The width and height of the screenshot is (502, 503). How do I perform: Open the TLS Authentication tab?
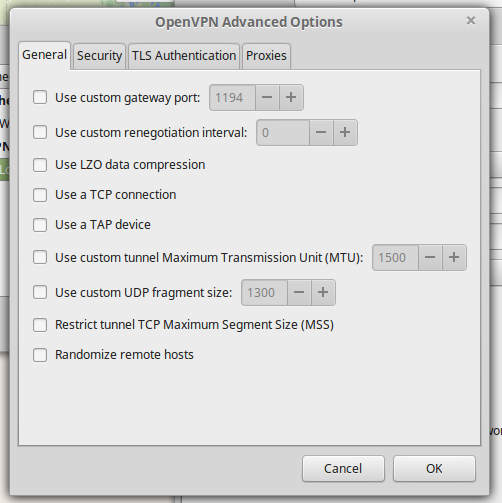click(184, 56)
